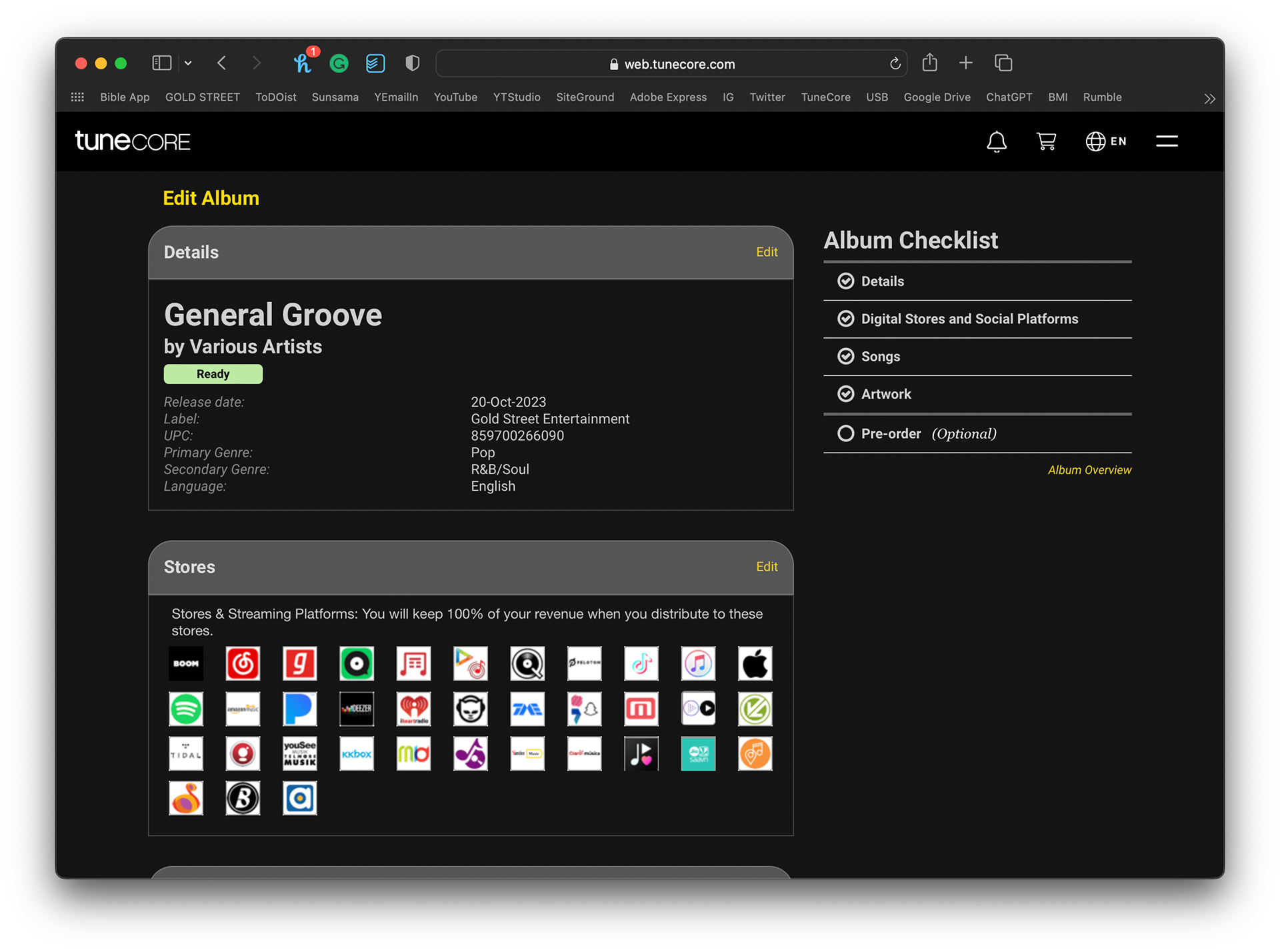Click the Gold Street Entertainment label text

point(550,419)
